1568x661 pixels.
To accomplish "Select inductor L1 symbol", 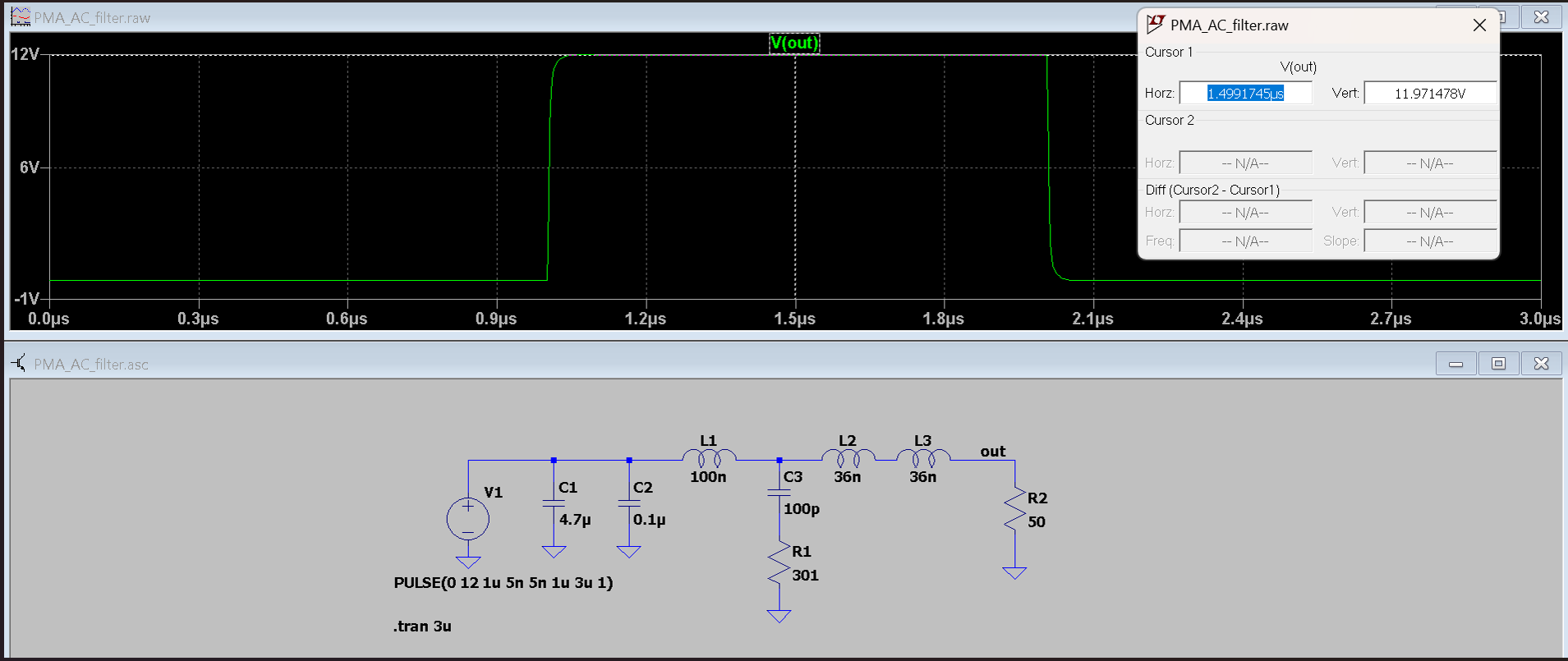I will pos(709,457).
